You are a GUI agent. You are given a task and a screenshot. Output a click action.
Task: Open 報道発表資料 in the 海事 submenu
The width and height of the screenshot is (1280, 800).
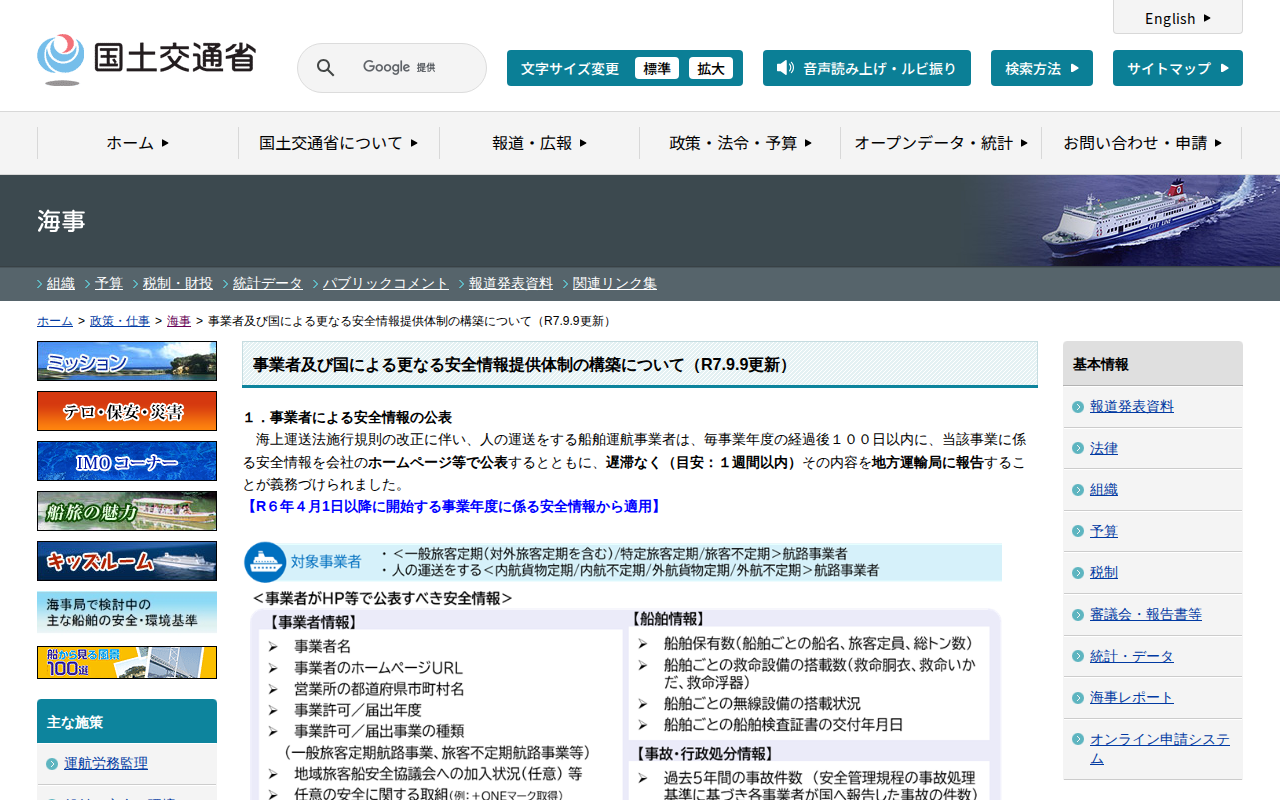[x=511, y=283]
